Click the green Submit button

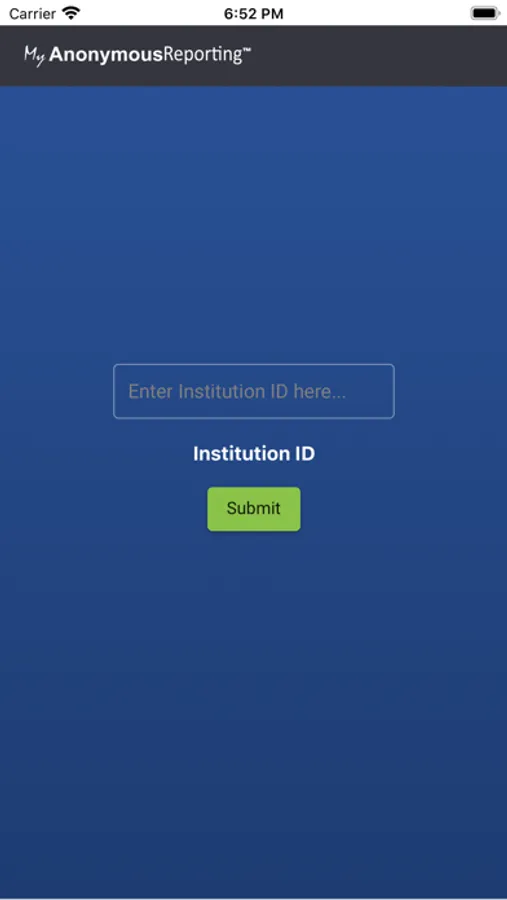click(x=254, y=509)
